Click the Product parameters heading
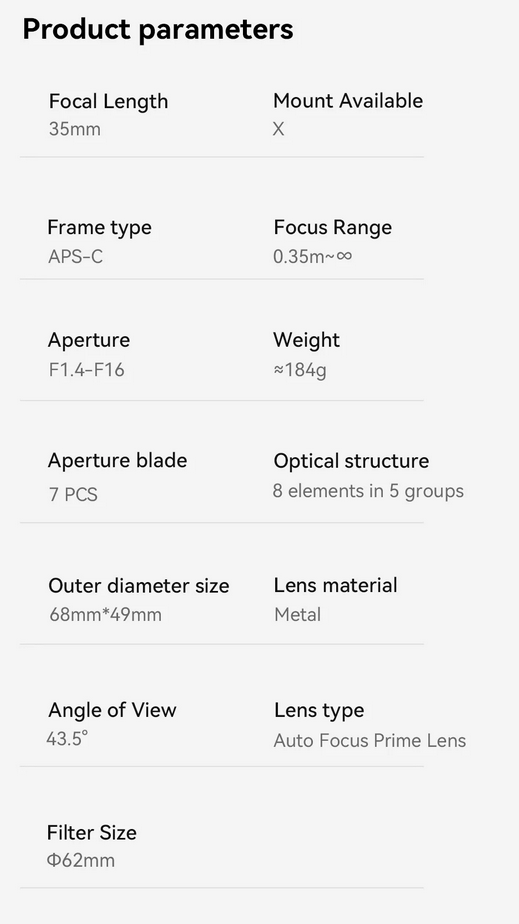This screenshot has height=924, width=519. [158, 29]
